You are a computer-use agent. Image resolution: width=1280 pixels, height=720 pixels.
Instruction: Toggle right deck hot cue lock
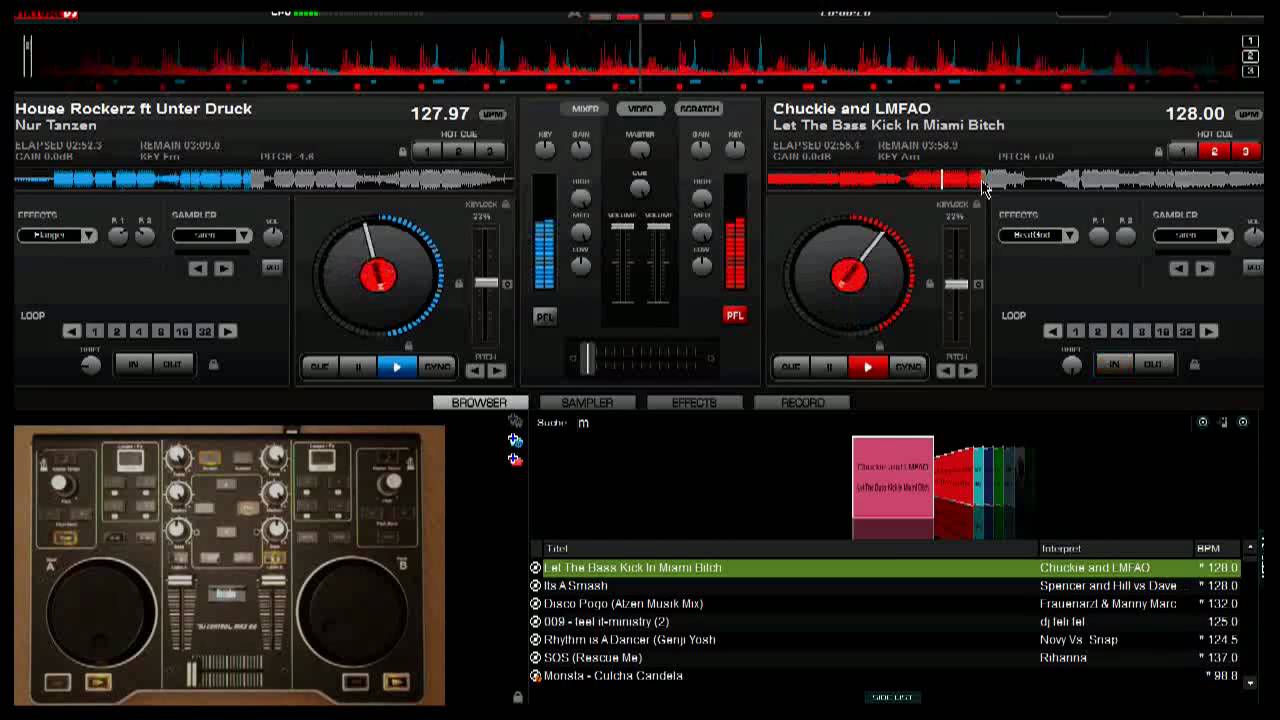tap(1159, 152)
